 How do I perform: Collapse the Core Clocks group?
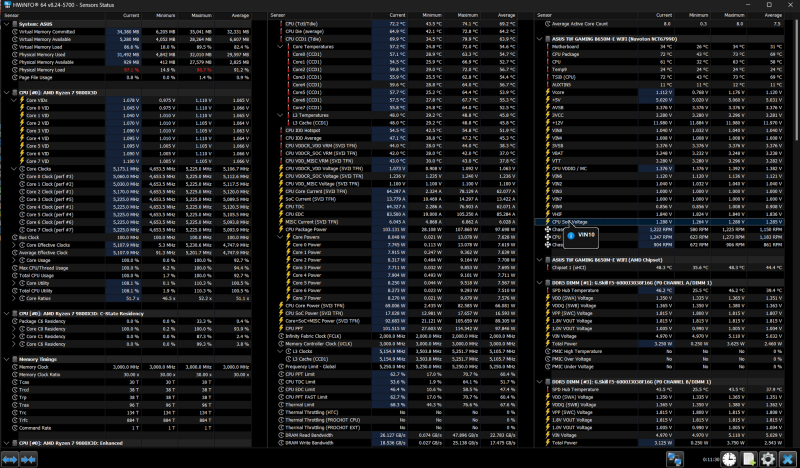tap(14, 169)
